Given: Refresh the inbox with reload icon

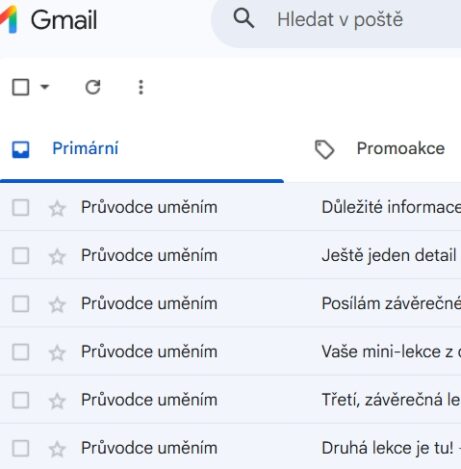Looking at the screenshot, I should click(x=93, y=87).
